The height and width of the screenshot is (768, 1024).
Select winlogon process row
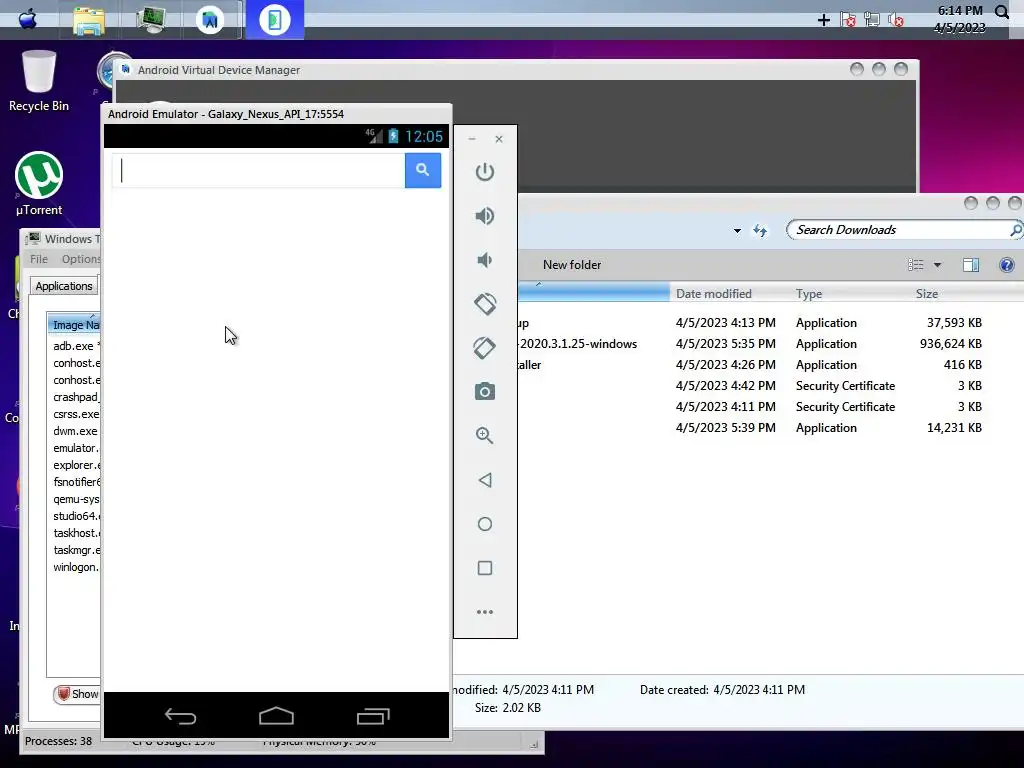pyautogui.click(x=75, y=567)
